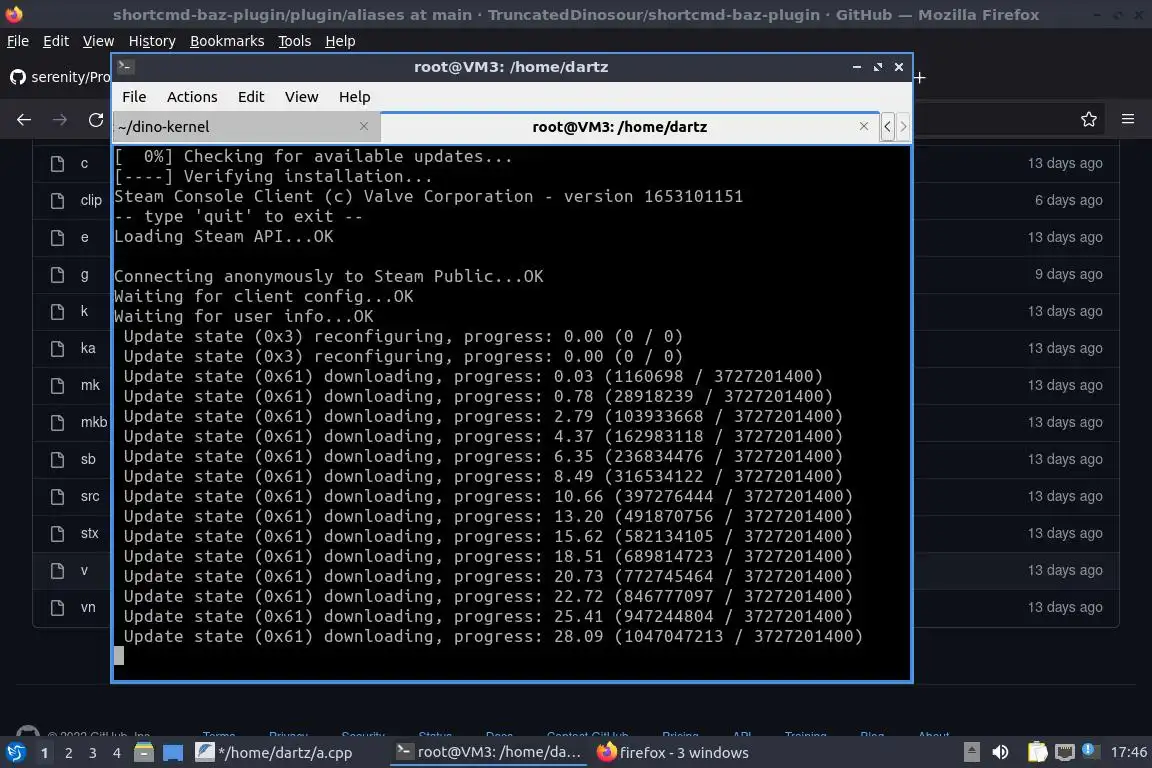Open Kali application menu in taskbar
The image size is (1152, 768).
15,753
